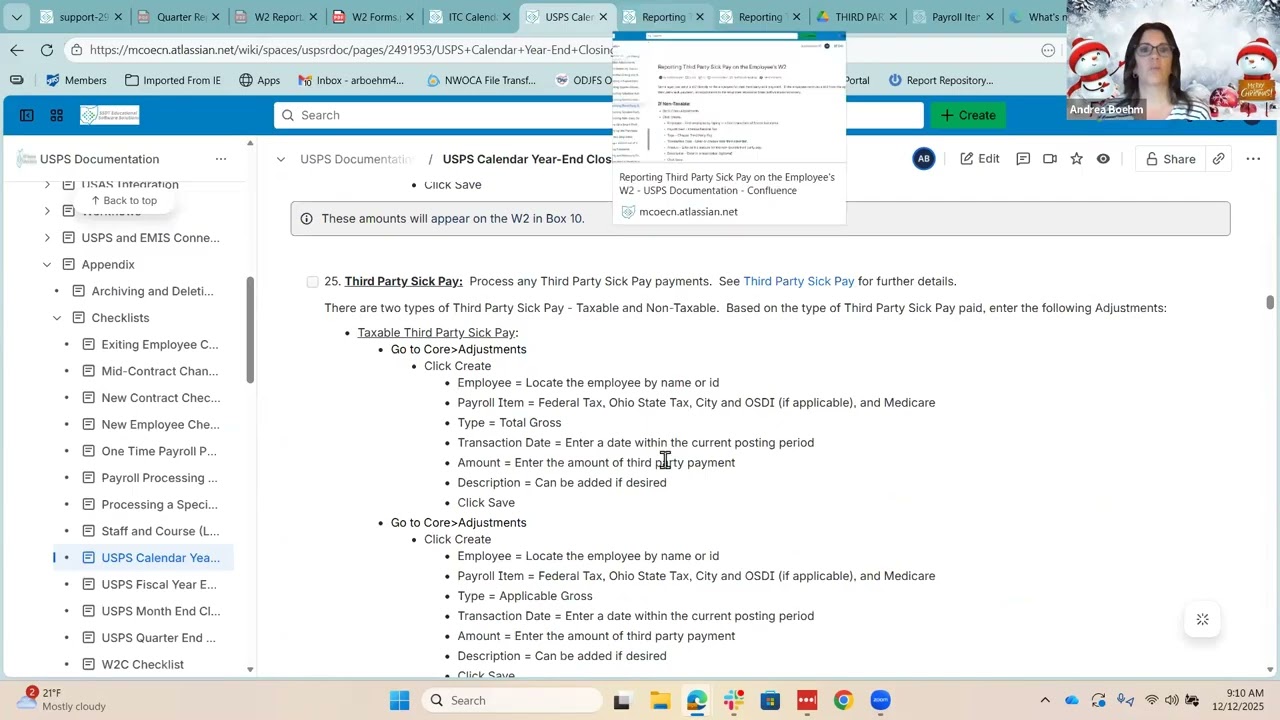Open the NWOCA File Transfer bookmark
This screenshot has width=1280, height=720.
pos(480,80)
